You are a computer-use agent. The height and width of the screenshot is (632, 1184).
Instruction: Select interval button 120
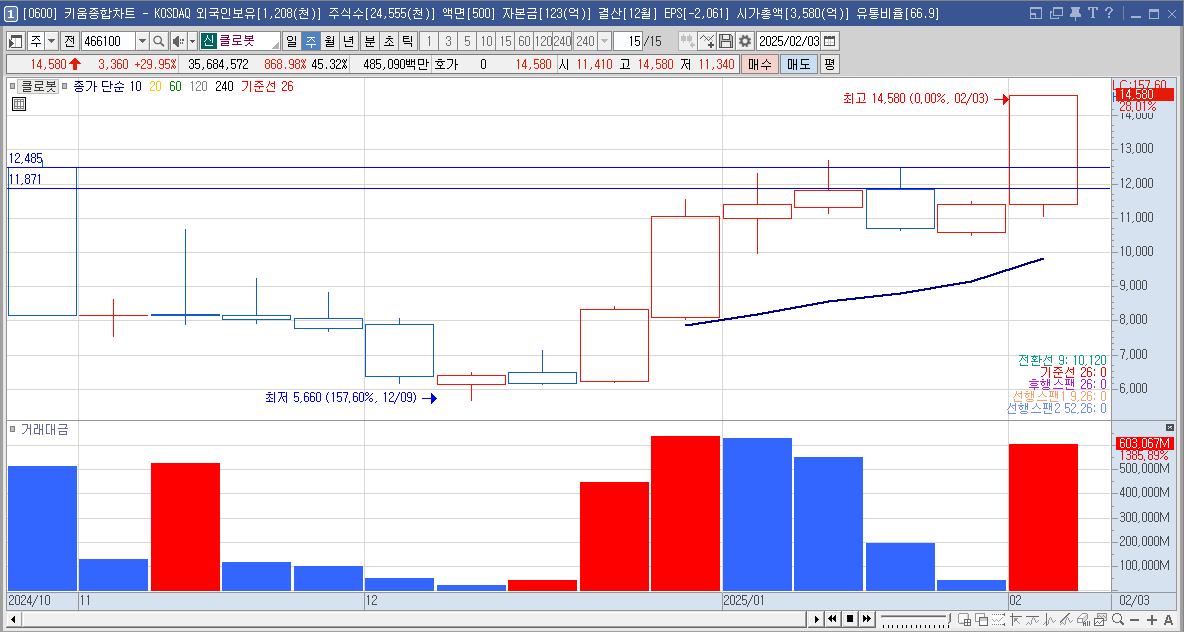click(x=543, y=41)
